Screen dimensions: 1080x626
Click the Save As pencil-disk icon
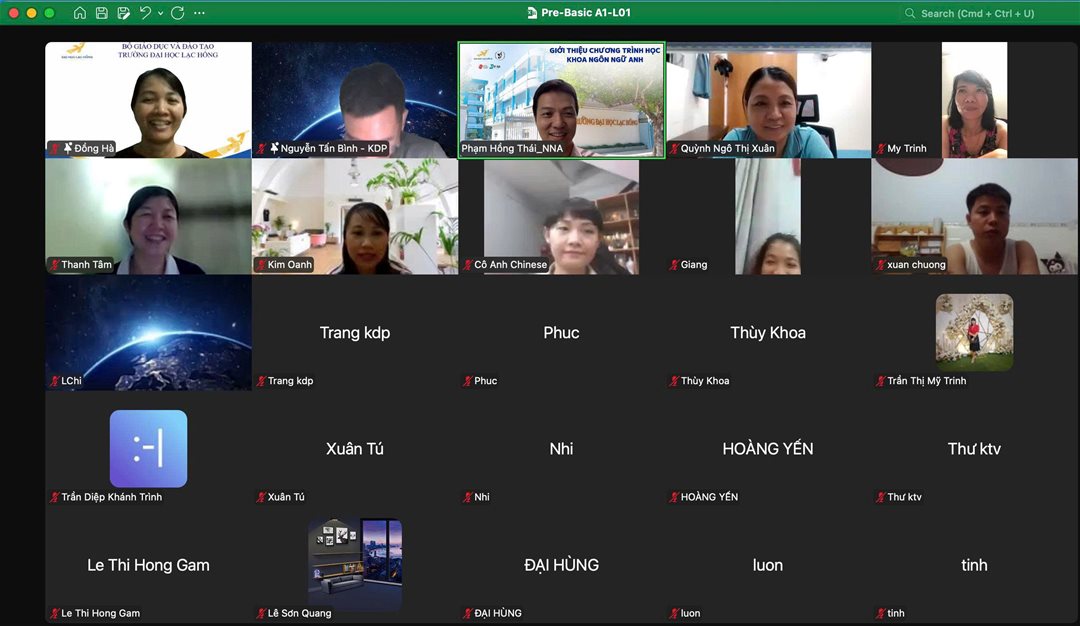coord(123,12)
